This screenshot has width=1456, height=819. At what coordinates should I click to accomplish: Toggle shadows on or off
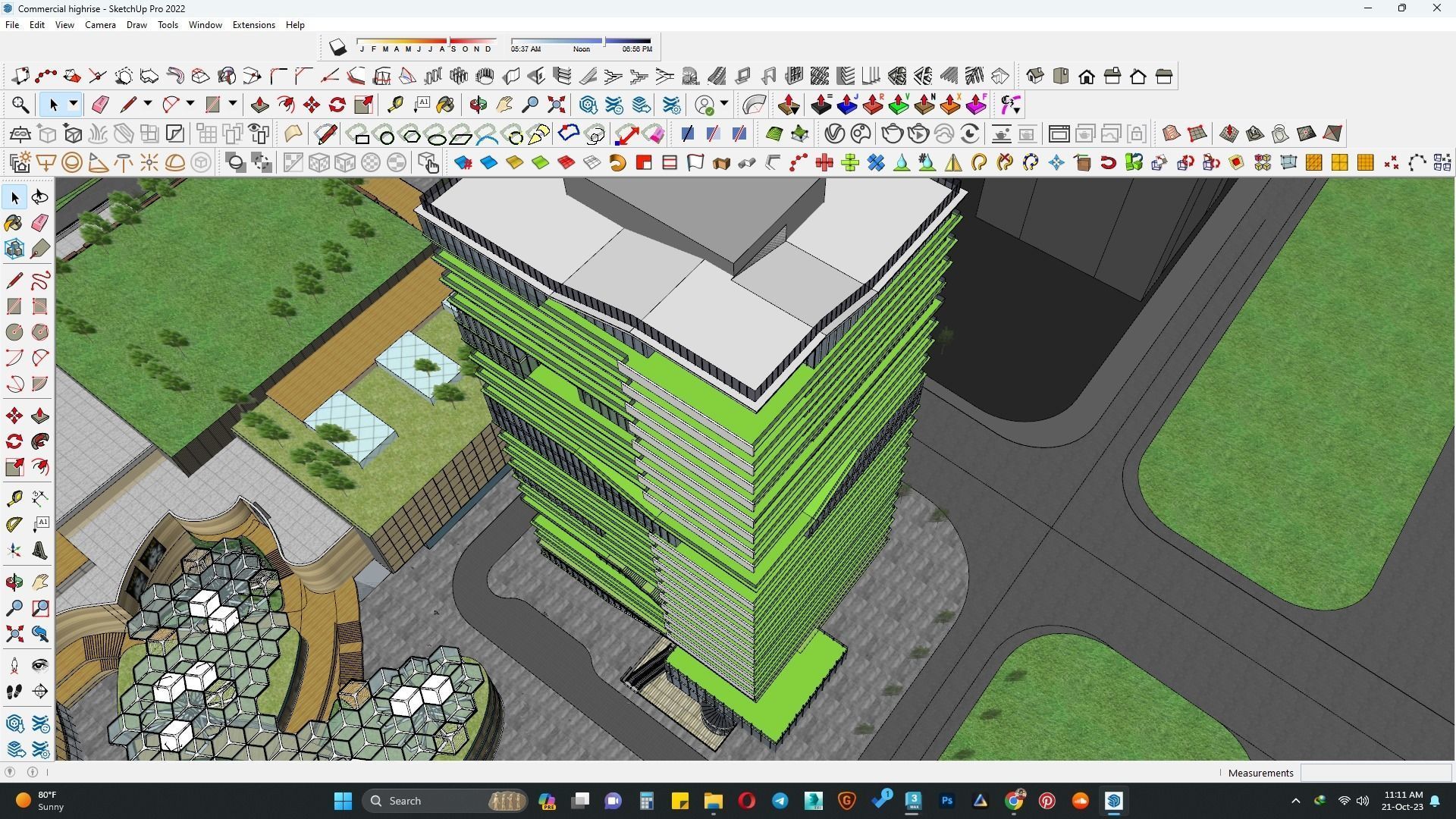337,47
